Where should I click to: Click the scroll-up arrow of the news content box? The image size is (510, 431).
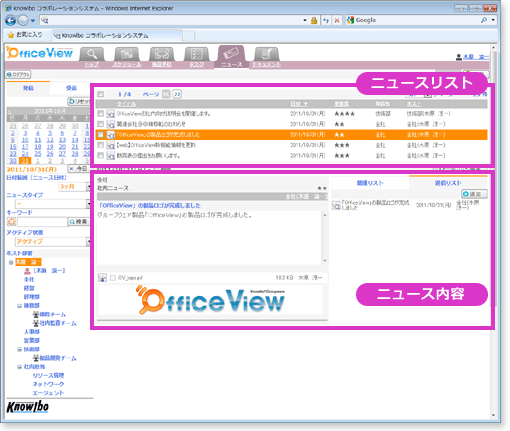tap(325, 215)
